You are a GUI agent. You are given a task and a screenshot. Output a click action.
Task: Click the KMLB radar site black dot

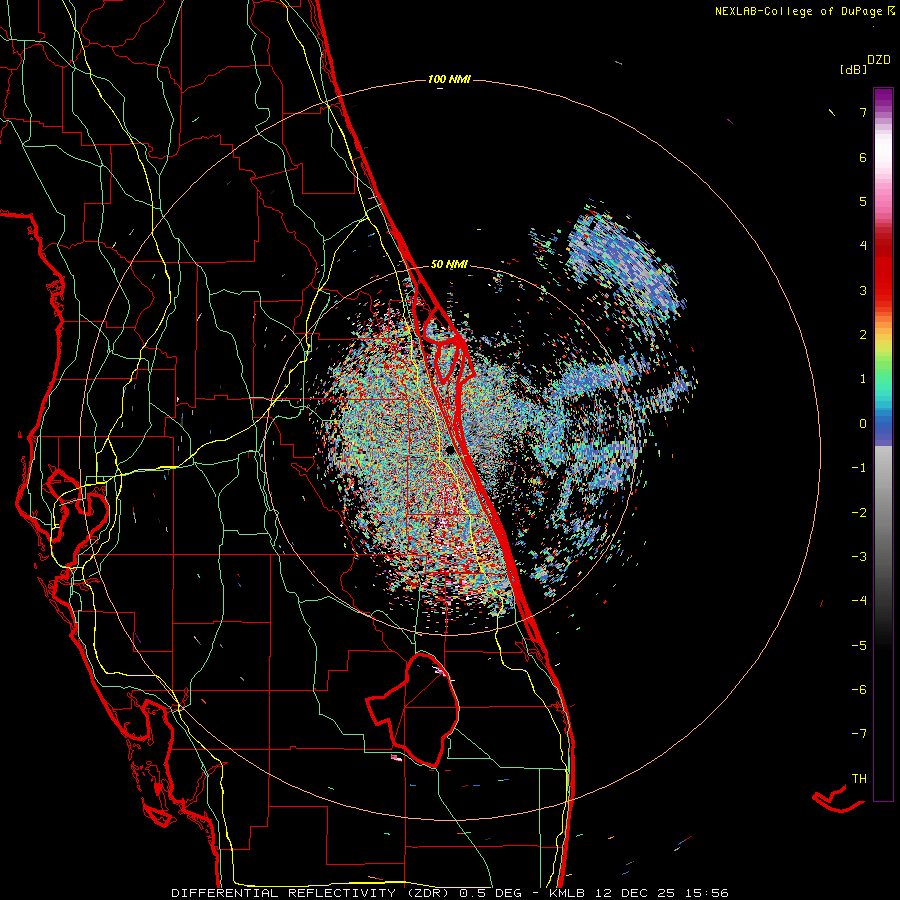click(x=450, y=449)
